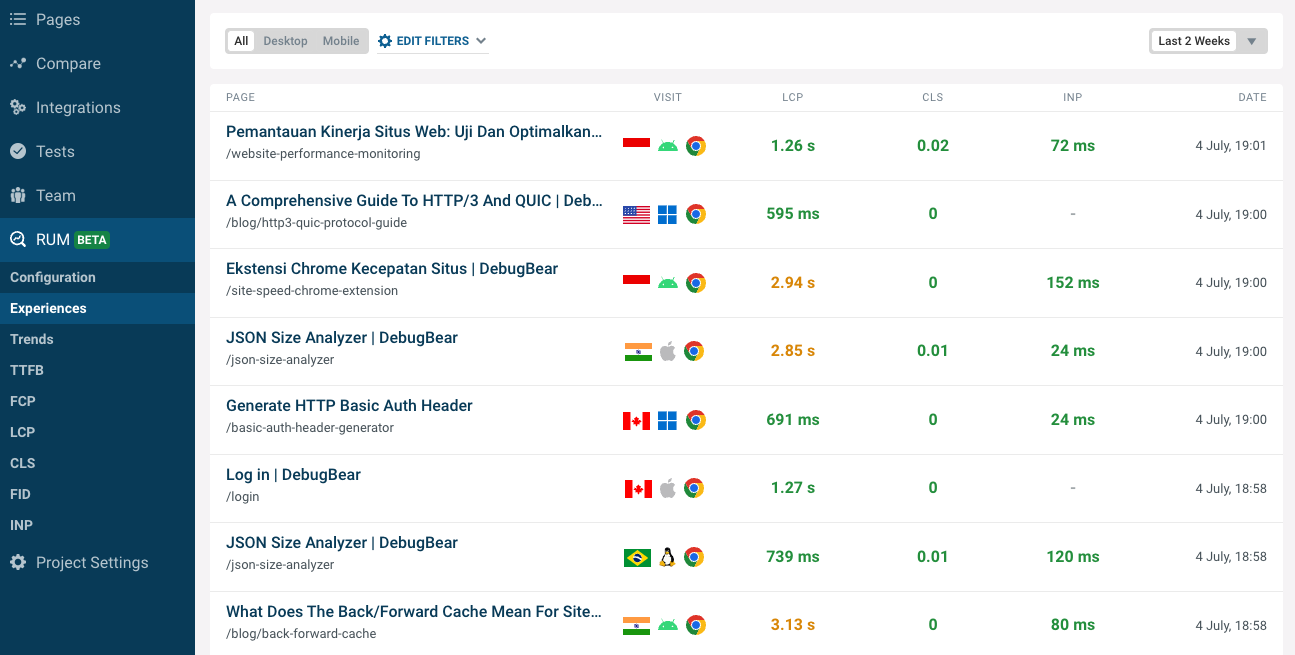Open Log in | DebugBear link
Viewport: 1295px width, 655px height.
tap(293, 474)
